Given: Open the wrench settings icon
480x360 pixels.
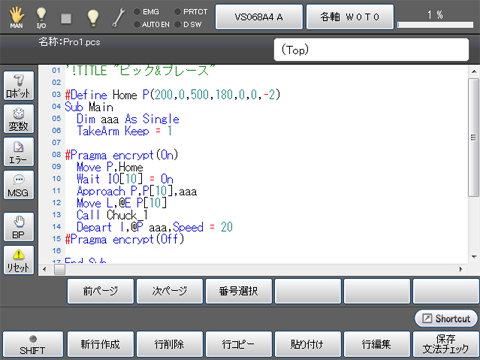Looking at the screenshot, I should click(x=119, y=17).
